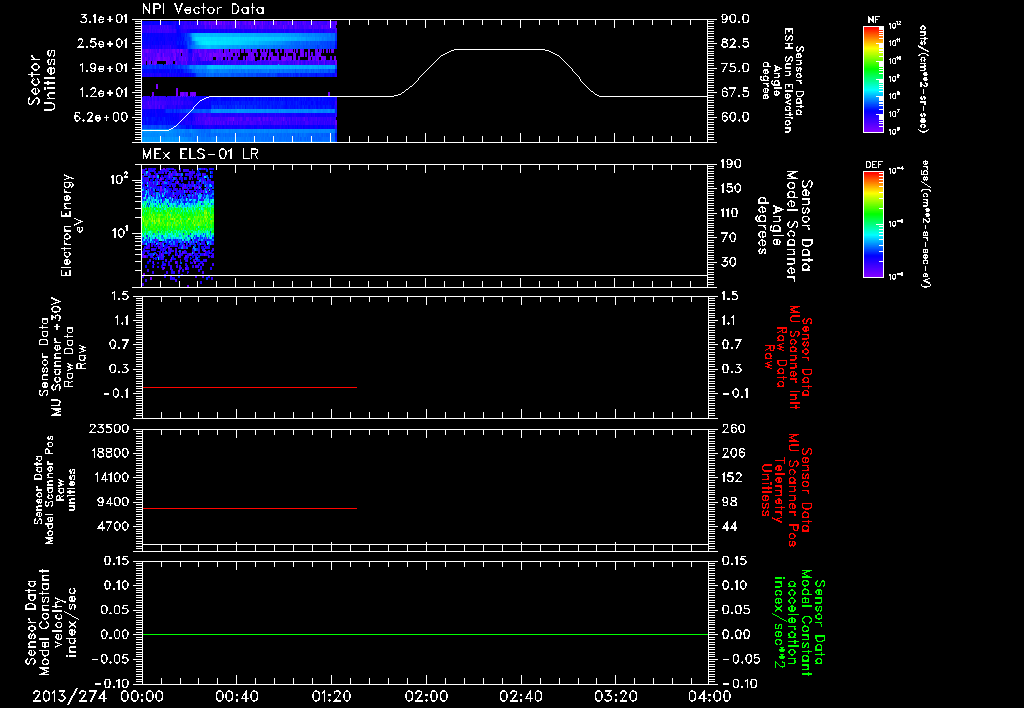Click the '3.1e+01' sector tick value
Screen dimensions: 1024x708
point(104,19)
